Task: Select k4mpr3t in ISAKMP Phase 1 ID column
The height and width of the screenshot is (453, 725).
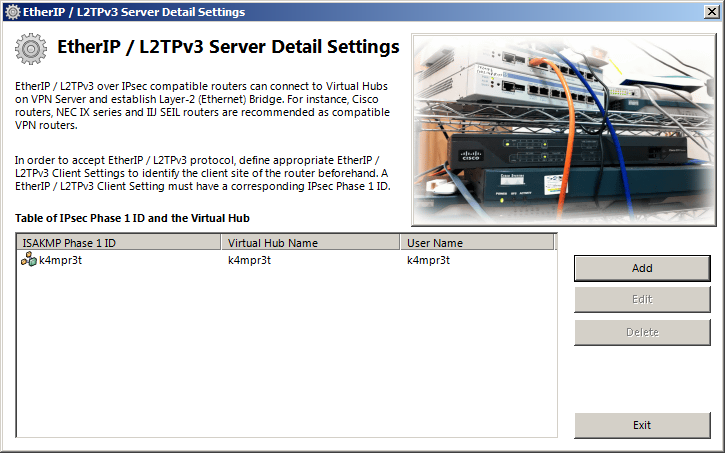Action: coord(61,260)
